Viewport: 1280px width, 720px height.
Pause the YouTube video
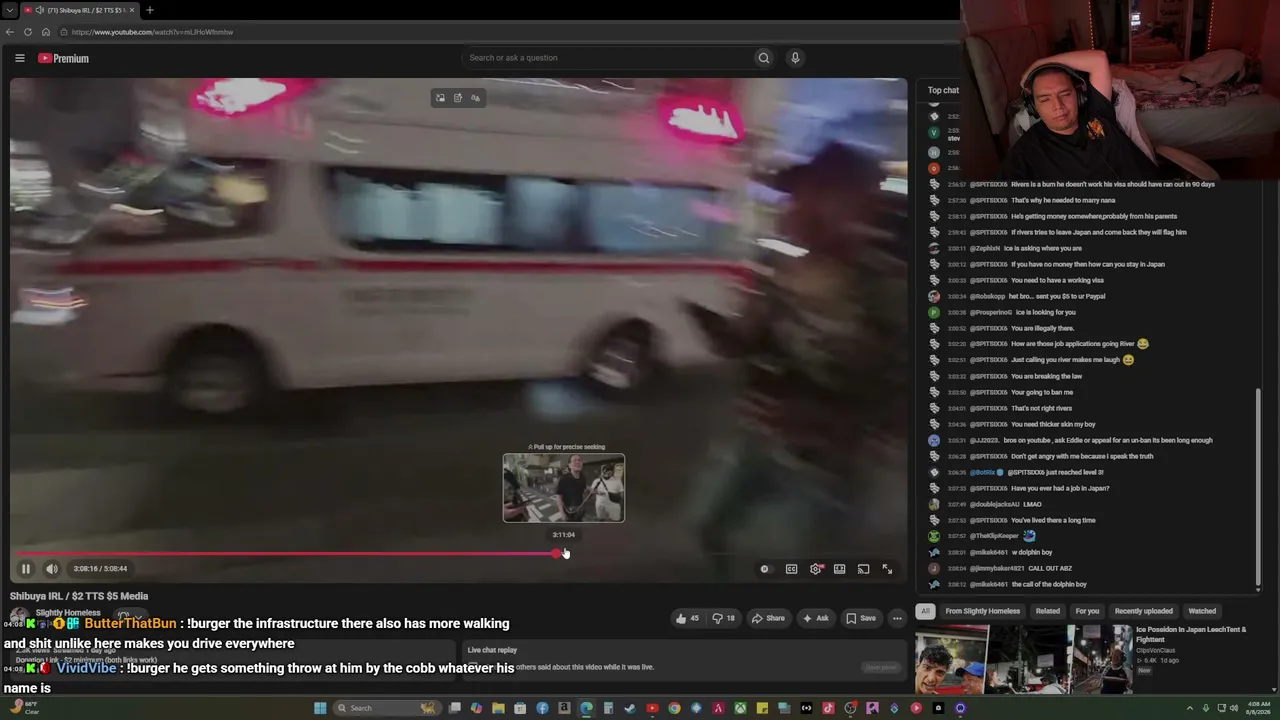tap(26, 569)
